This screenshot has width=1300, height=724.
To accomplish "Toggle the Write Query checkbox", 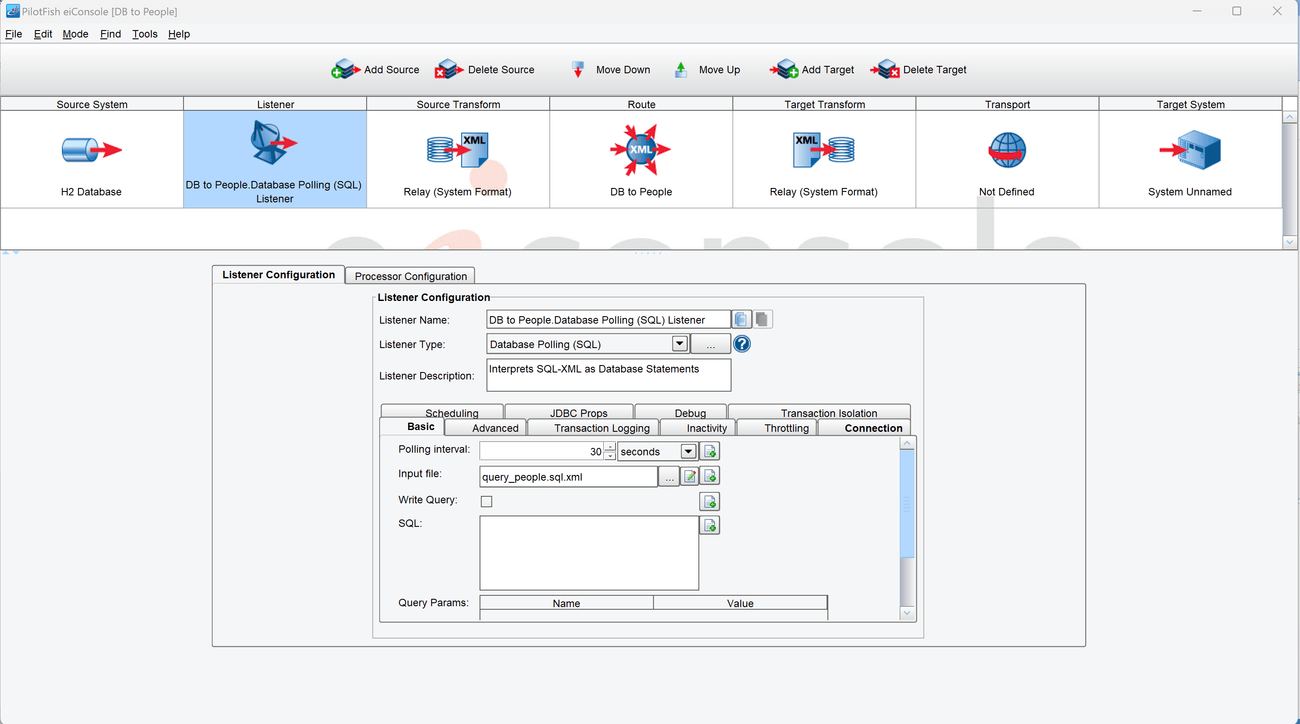I will [487, 501].
